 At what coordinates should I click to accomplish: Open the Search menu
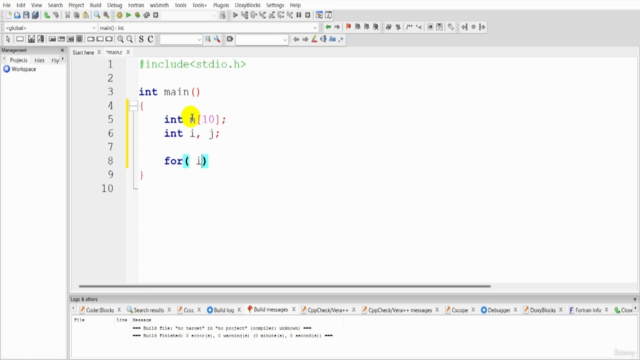tap(55, 5)
